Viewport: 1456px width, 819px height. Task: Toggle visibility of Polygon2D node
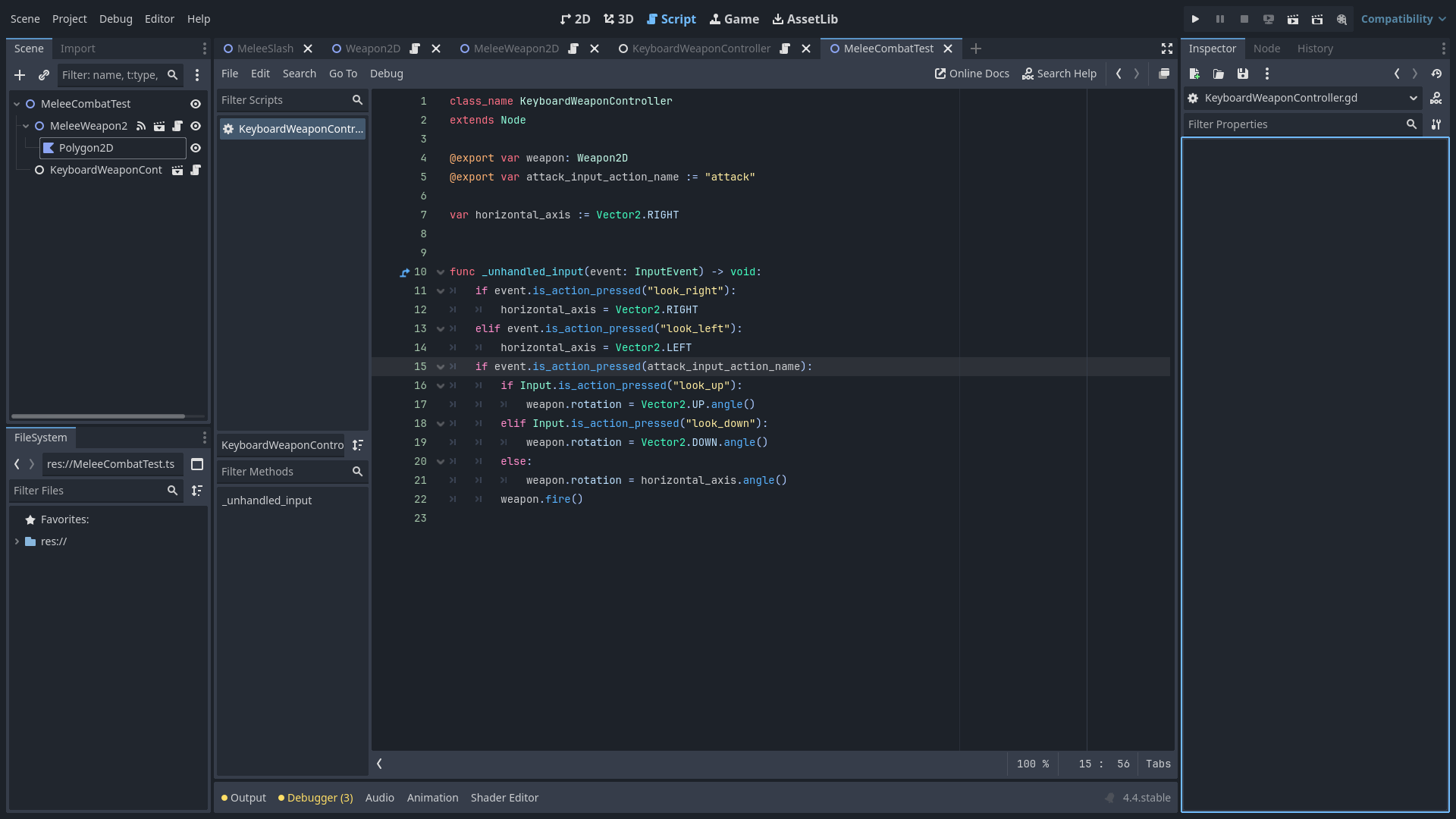click(196, 148)
